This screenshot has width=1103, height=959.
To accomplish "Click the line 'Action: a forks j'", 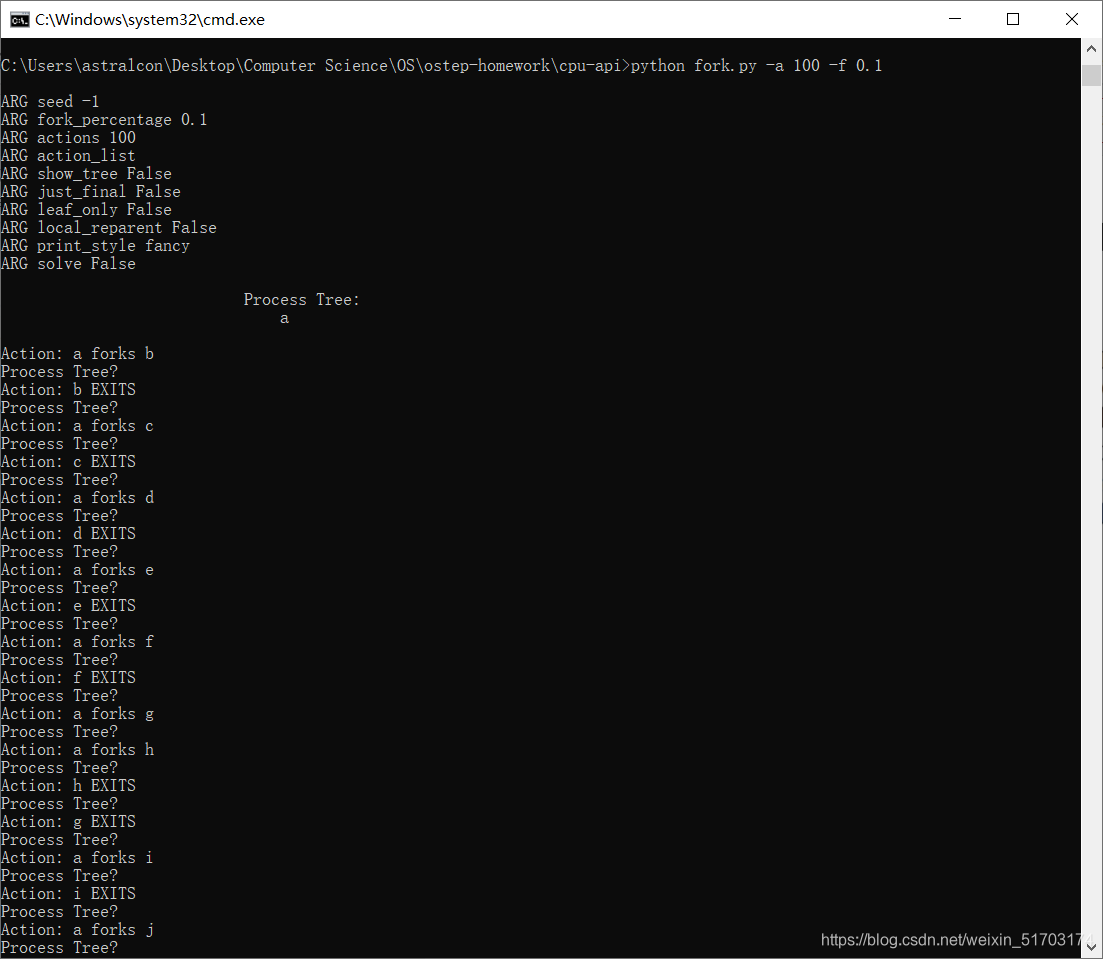I will (x=77, y=929).
